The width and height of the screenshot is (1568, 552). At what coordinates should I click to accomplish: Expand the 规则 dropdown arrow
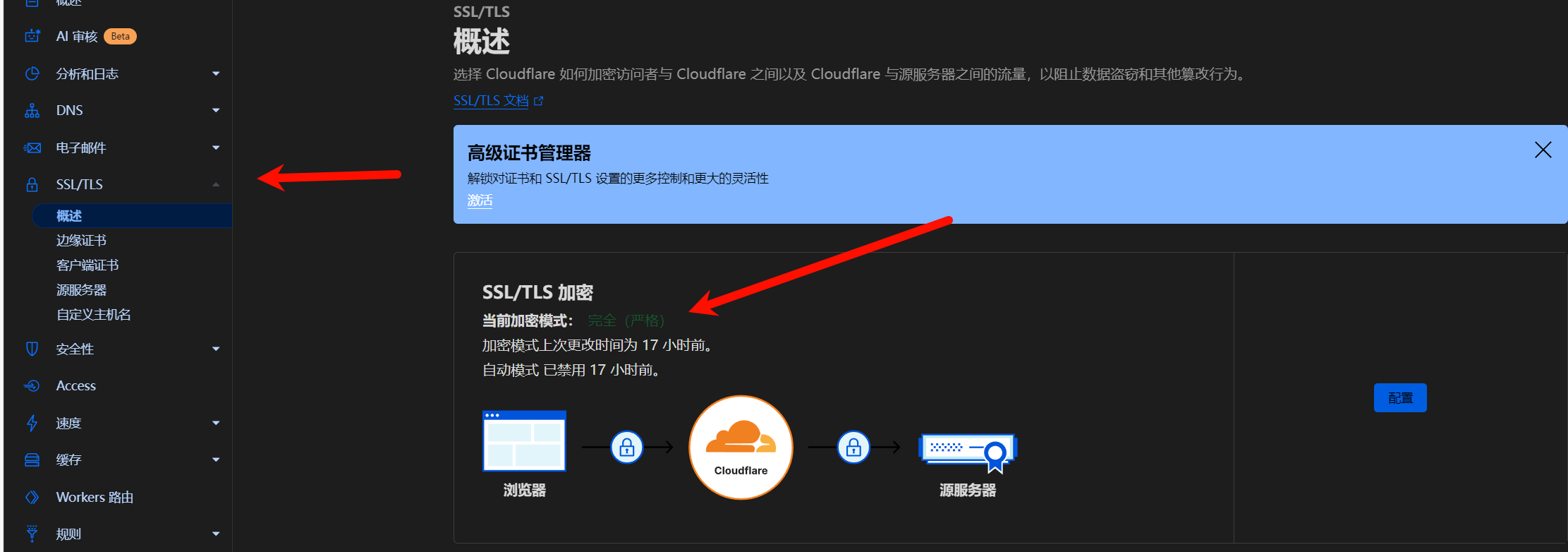tap(216, 534)
